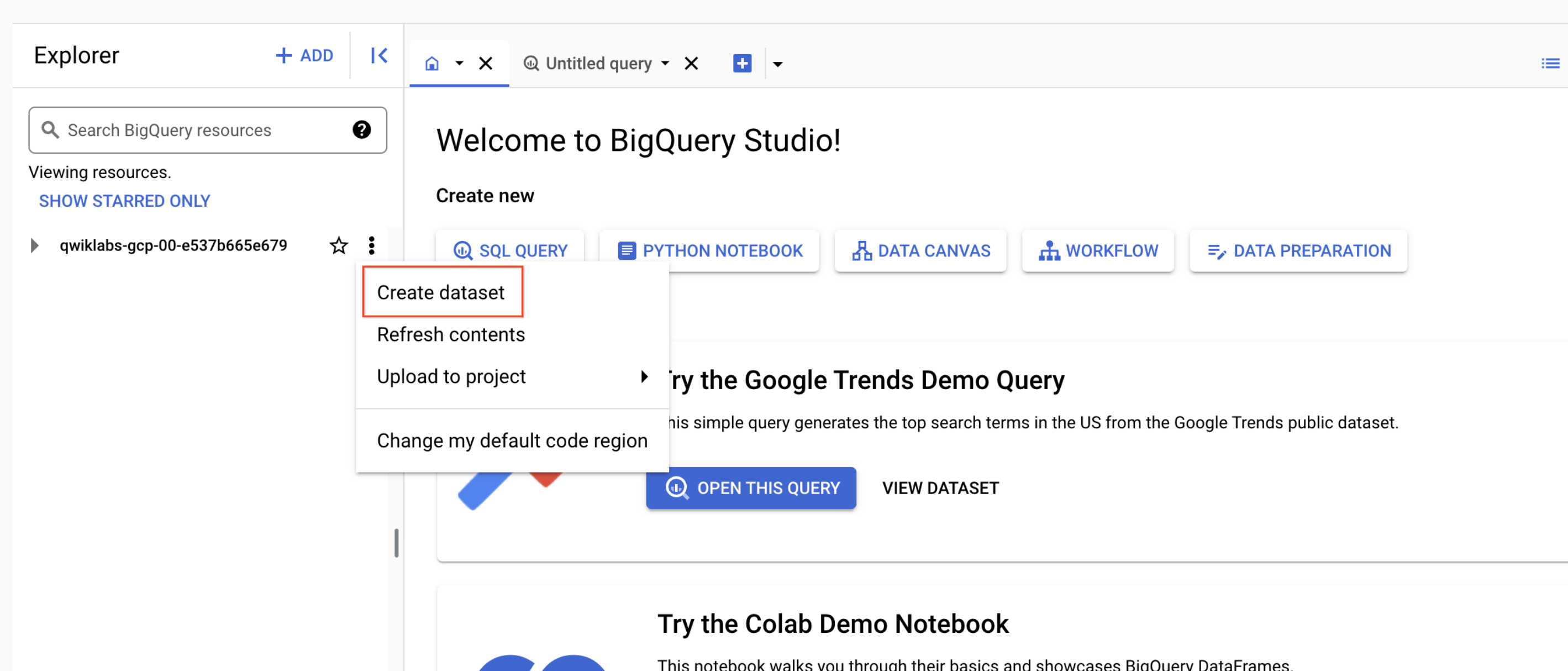Click OPEN THIS QUERY
1568x671 pixels.
click(750, 487)
